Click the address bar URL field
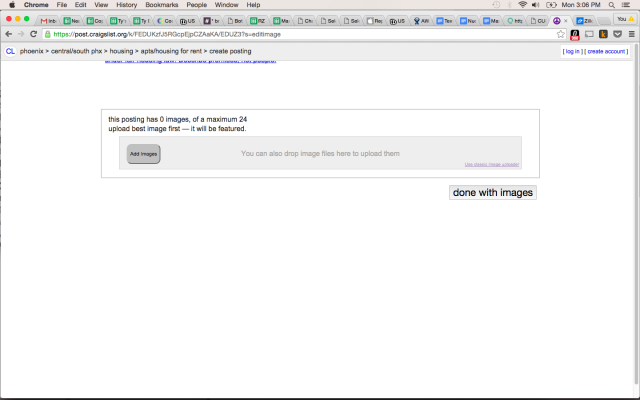 pyautogui.click(x=300, y=34)
